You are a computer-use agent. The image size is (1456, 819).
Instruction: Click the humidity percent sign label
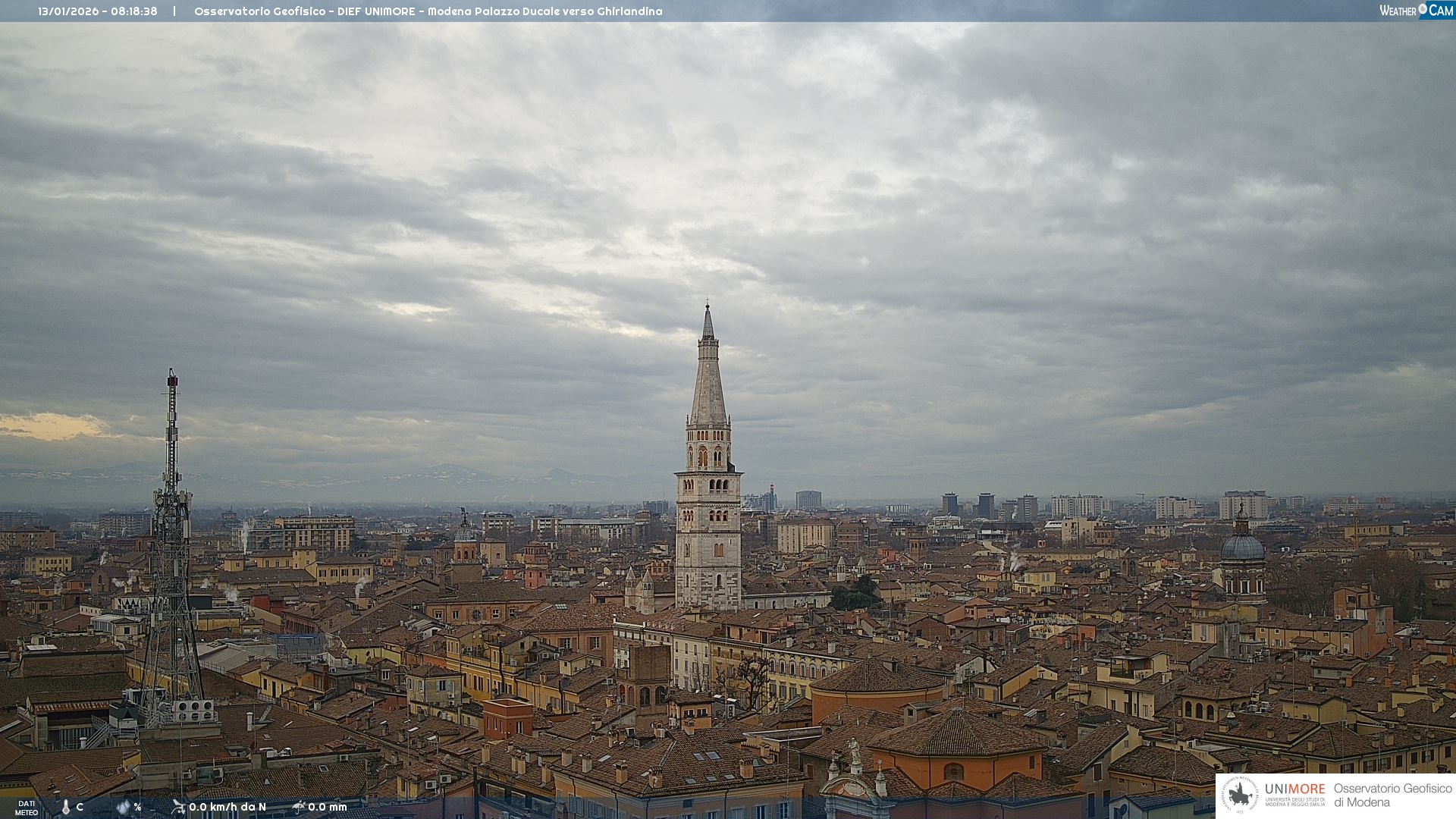coord(137,807)
